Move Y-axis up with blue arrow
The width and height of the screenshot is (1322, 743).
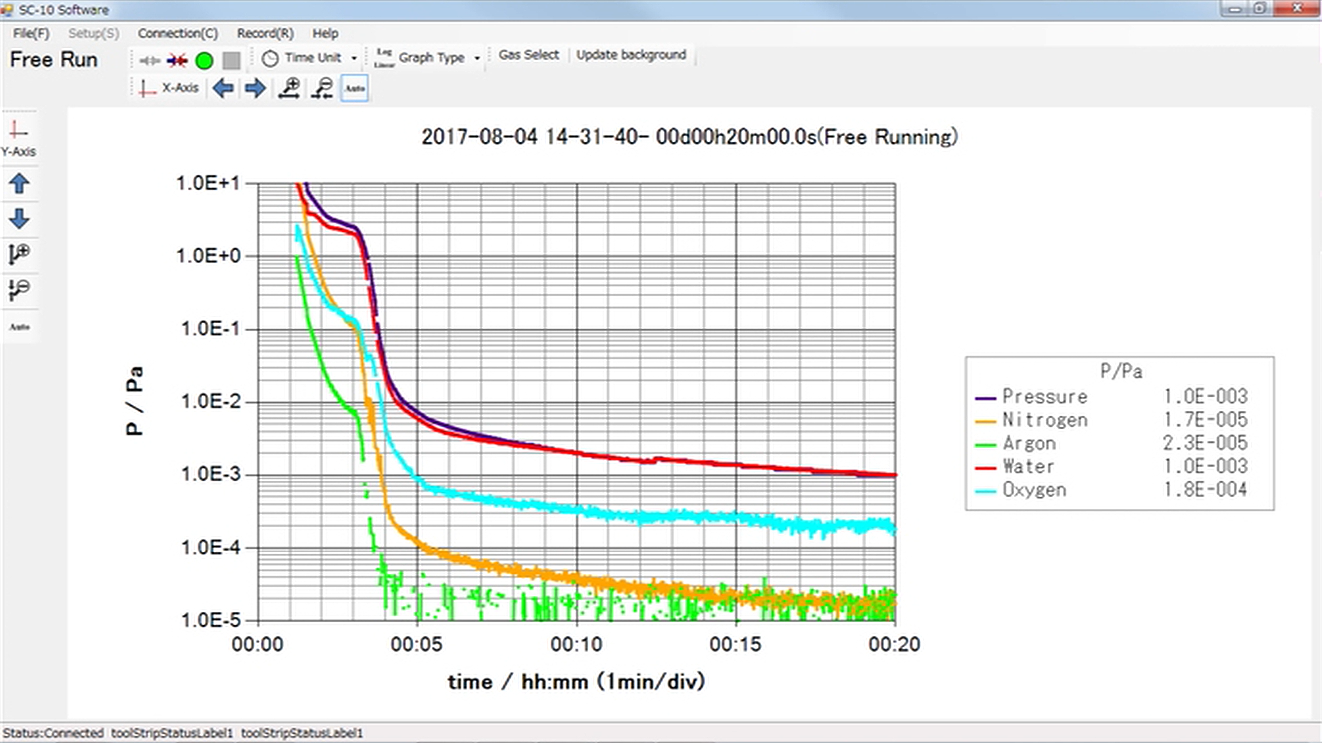[x=19, y=184]
